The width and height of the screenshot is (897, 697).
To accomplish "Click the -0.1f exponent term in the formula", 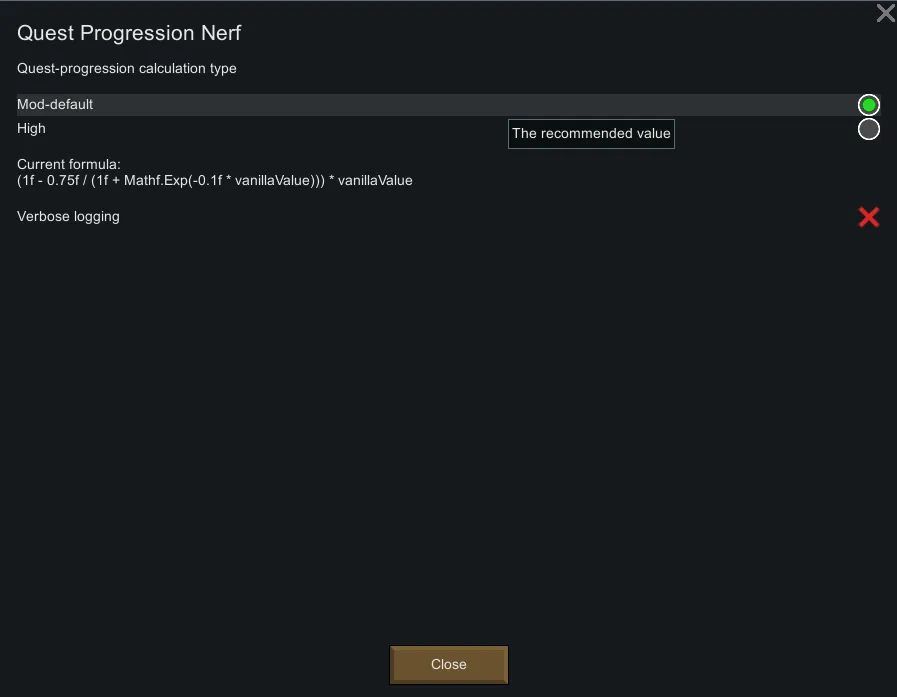I will (203, 181).
